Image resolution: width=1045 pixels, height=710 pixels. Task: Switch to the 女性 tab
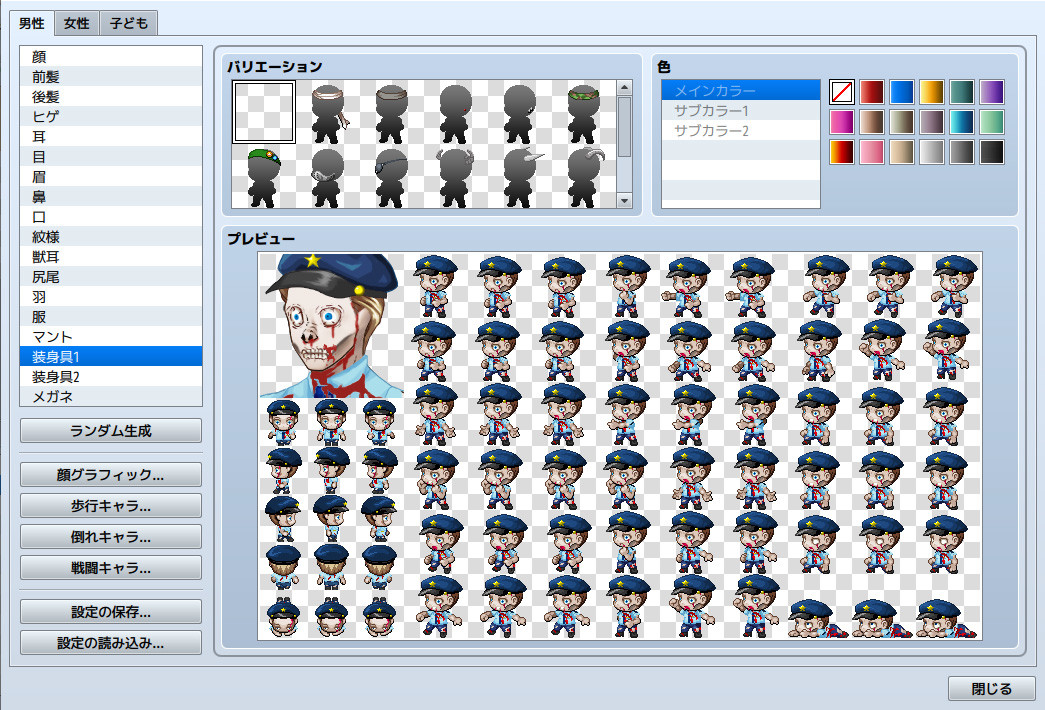76,22
